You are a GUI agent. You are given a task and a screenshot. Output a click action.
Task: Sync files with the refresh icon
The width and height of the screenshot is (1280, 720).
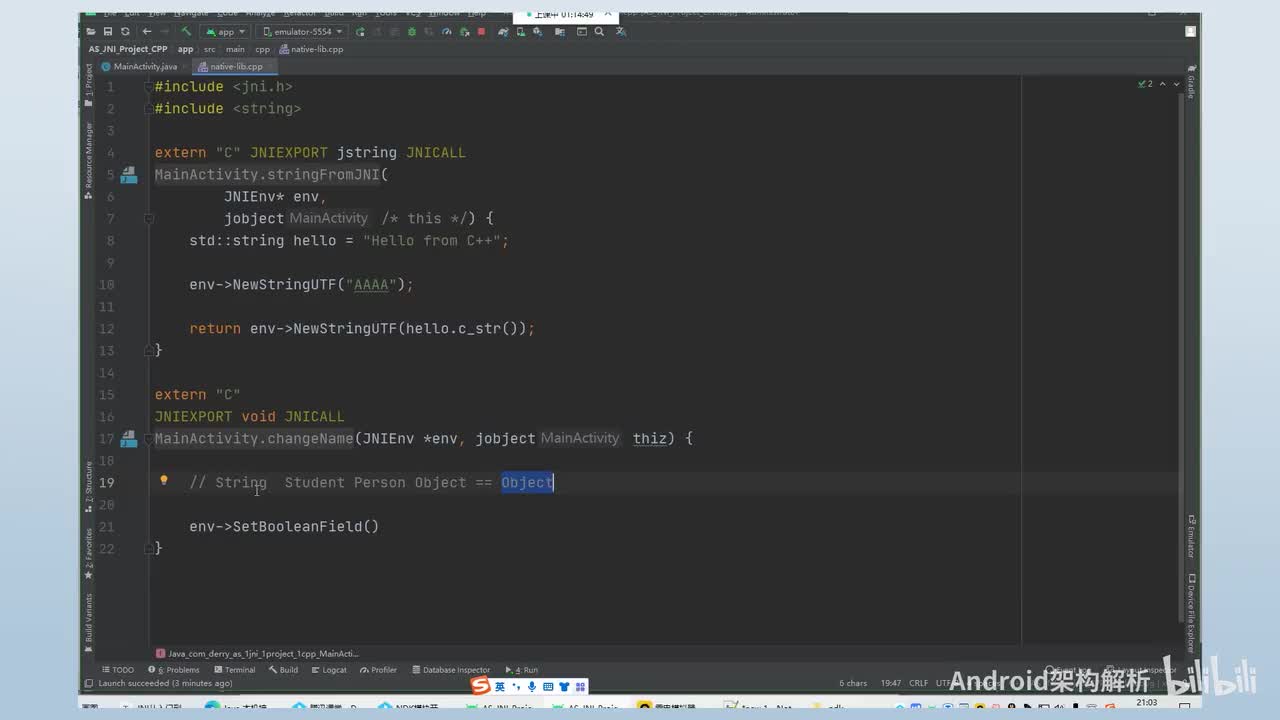coord(125,32)
